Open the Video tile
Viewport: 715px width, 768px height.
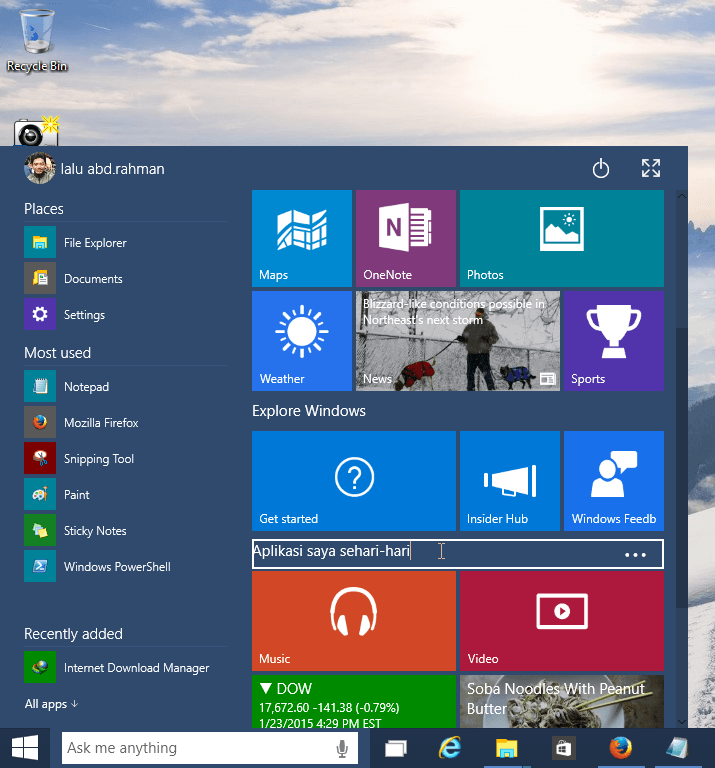pyautogui.click(x=562, y=621)
